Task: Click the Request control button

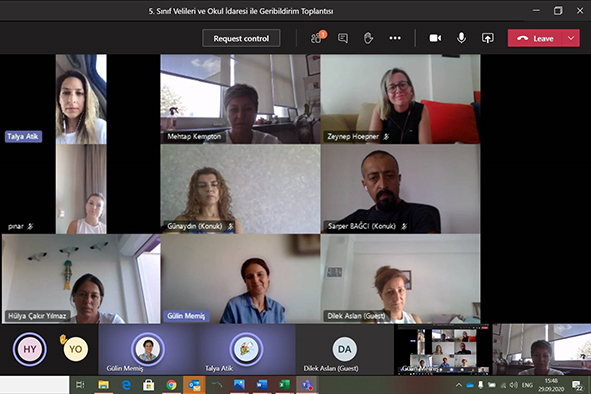Action: click(x=241, y=38)
